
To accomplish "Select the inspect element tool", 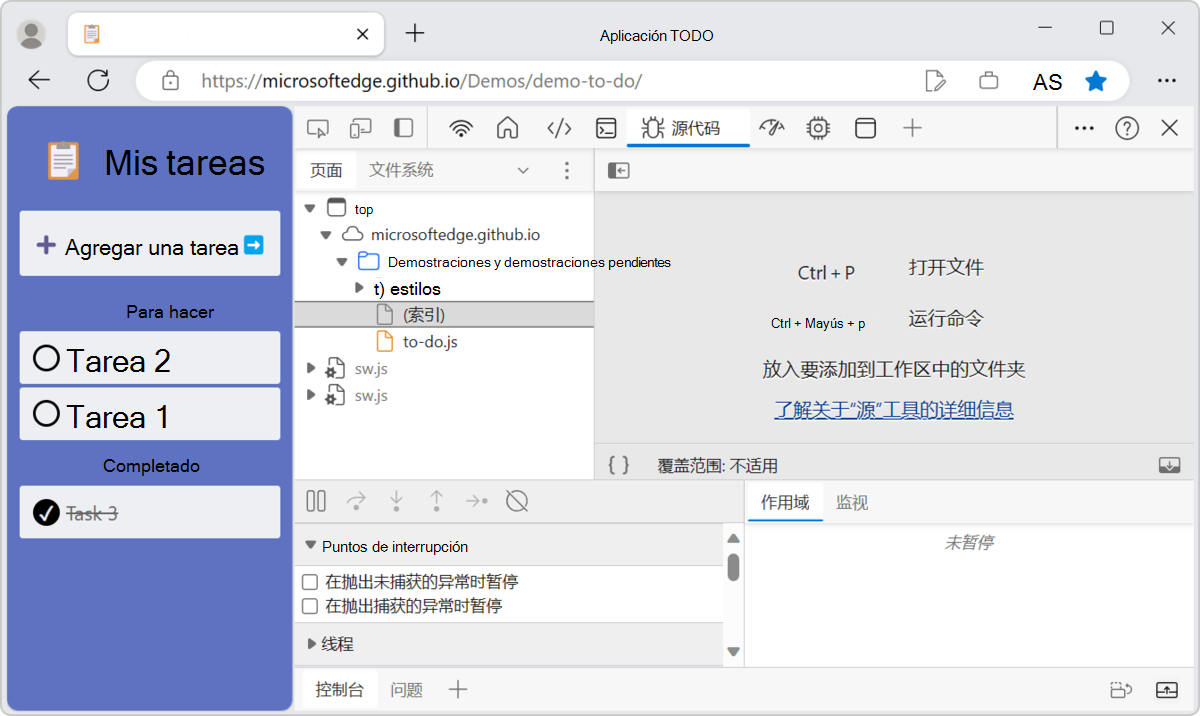I will point(317,128).
